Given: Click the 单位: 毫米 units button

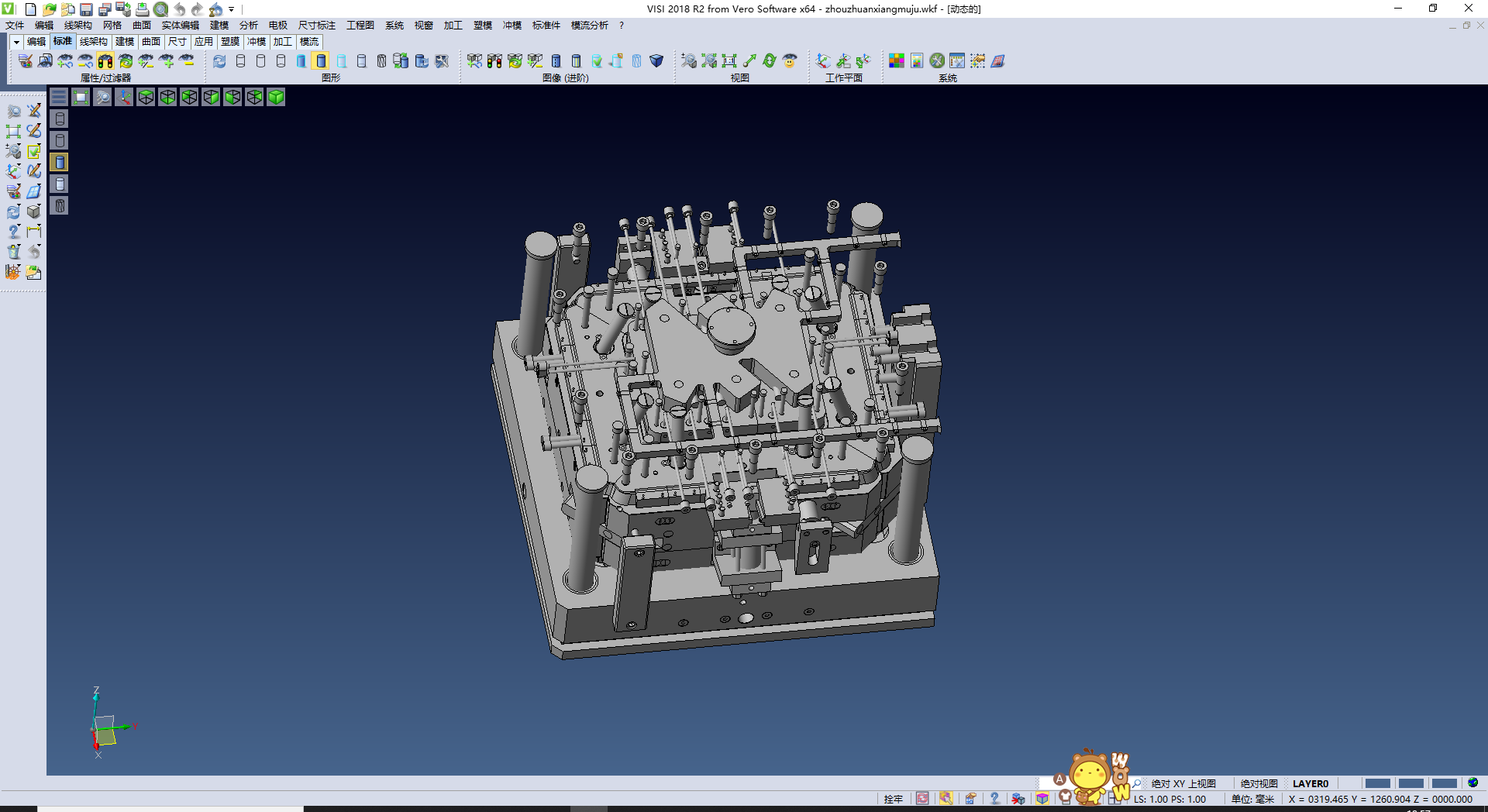Looking at the screenshot, I should tap(1252, 799).
